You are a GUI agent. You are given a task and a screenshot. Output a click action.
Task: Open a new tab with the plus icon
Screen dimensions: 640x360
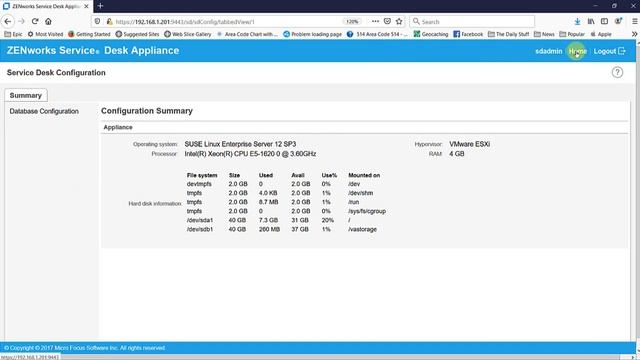click(x=100, y=6)
